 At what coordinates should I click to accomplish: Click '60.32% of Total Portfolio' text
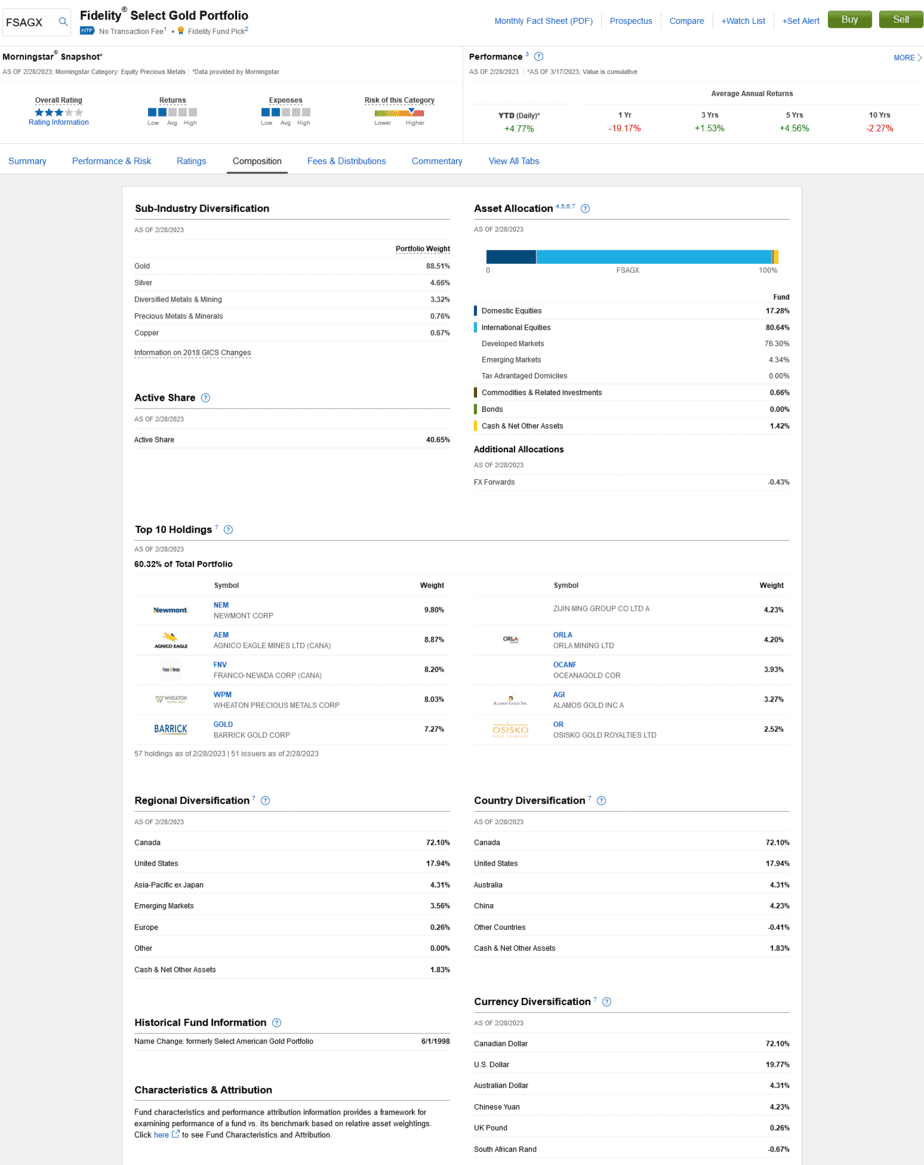183,565
